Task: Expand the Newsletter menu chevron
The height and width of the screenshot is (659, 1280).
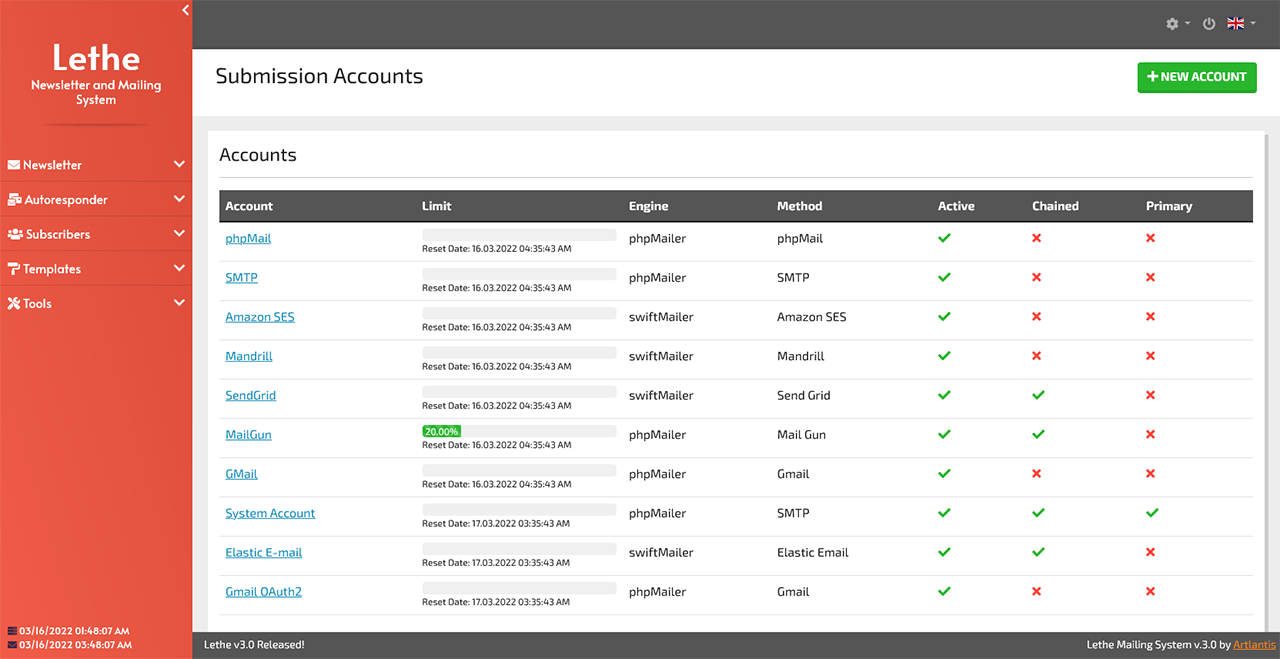Action: coord(179,164)
